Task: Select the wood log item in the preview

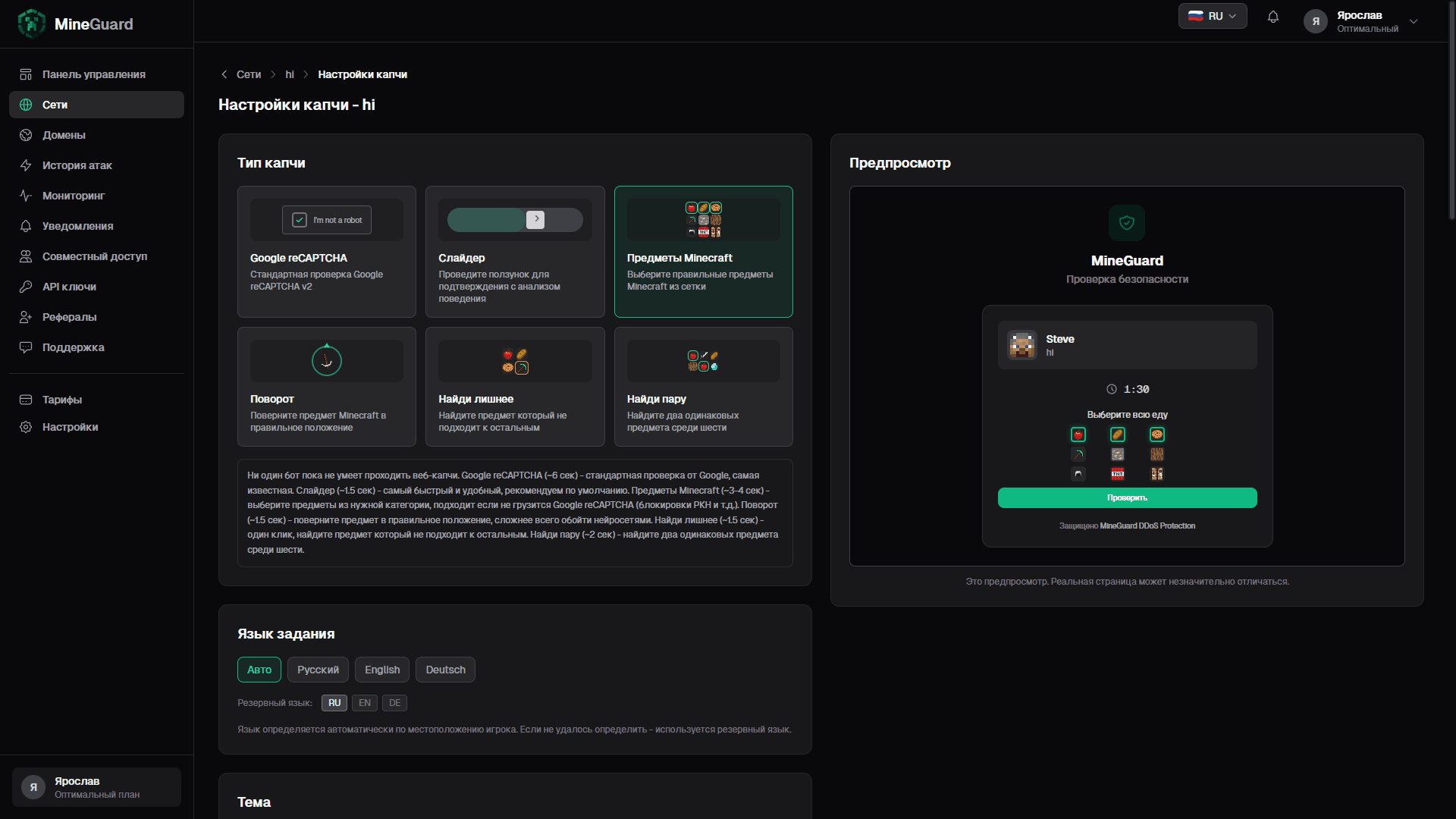Action: point(1157,454)
